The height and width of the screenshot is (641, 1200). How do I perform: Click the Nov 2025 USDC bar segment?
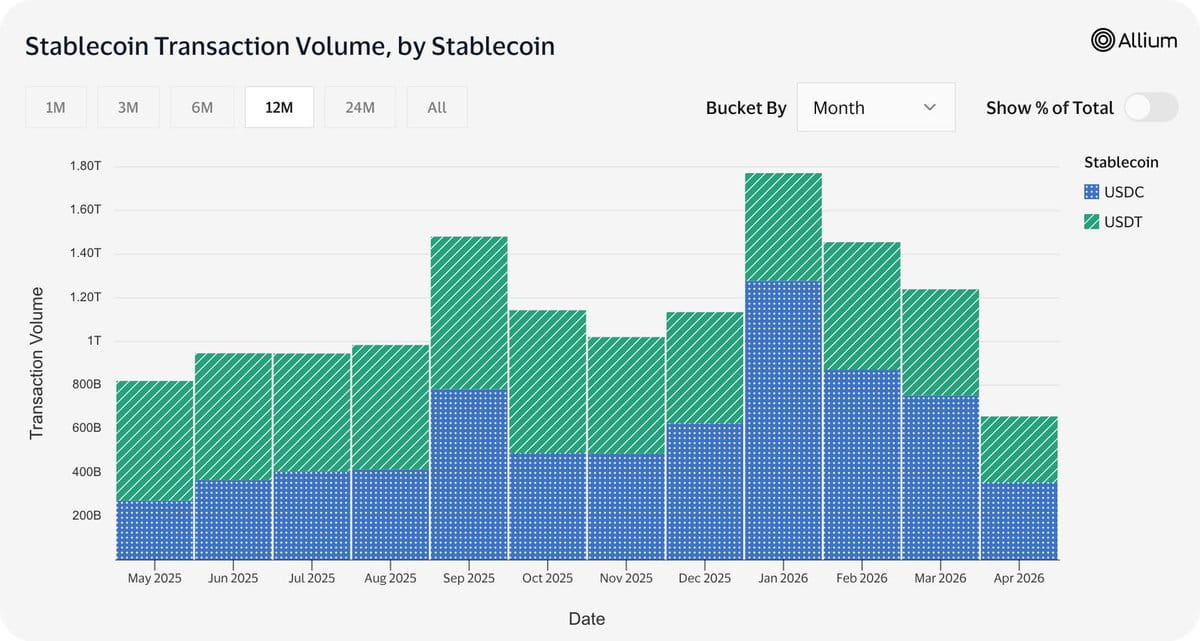click(626, 507)
